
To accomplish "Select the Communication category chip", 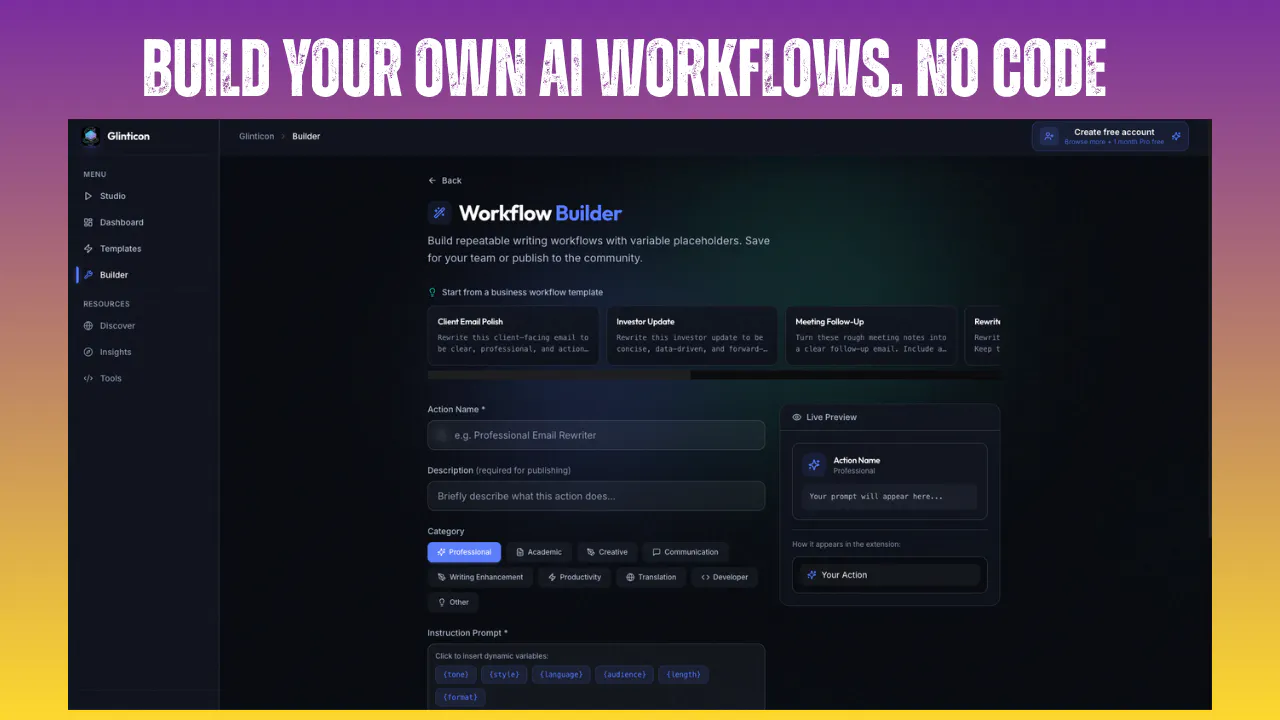I will (x=685, y=552).
